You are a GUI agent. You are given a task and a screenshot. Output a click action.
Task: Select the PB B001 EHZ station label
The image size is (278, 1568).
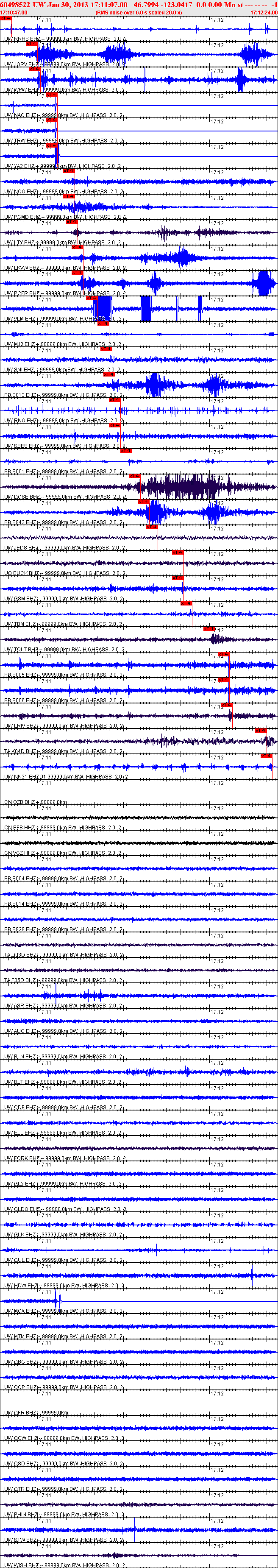pyautogui.click(x=64, y=472)
